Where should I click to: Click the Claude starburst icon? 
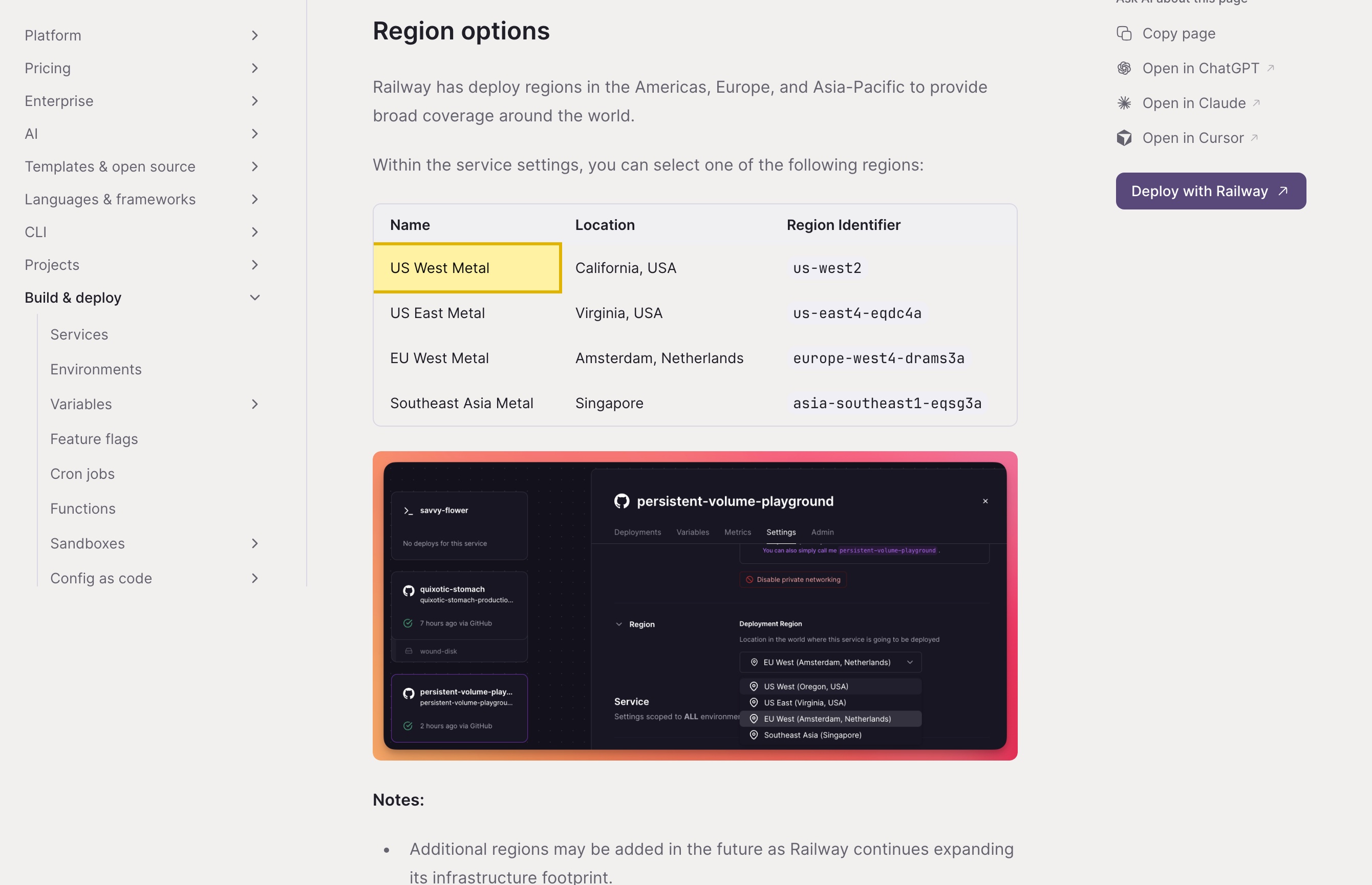coord(1124,103)
